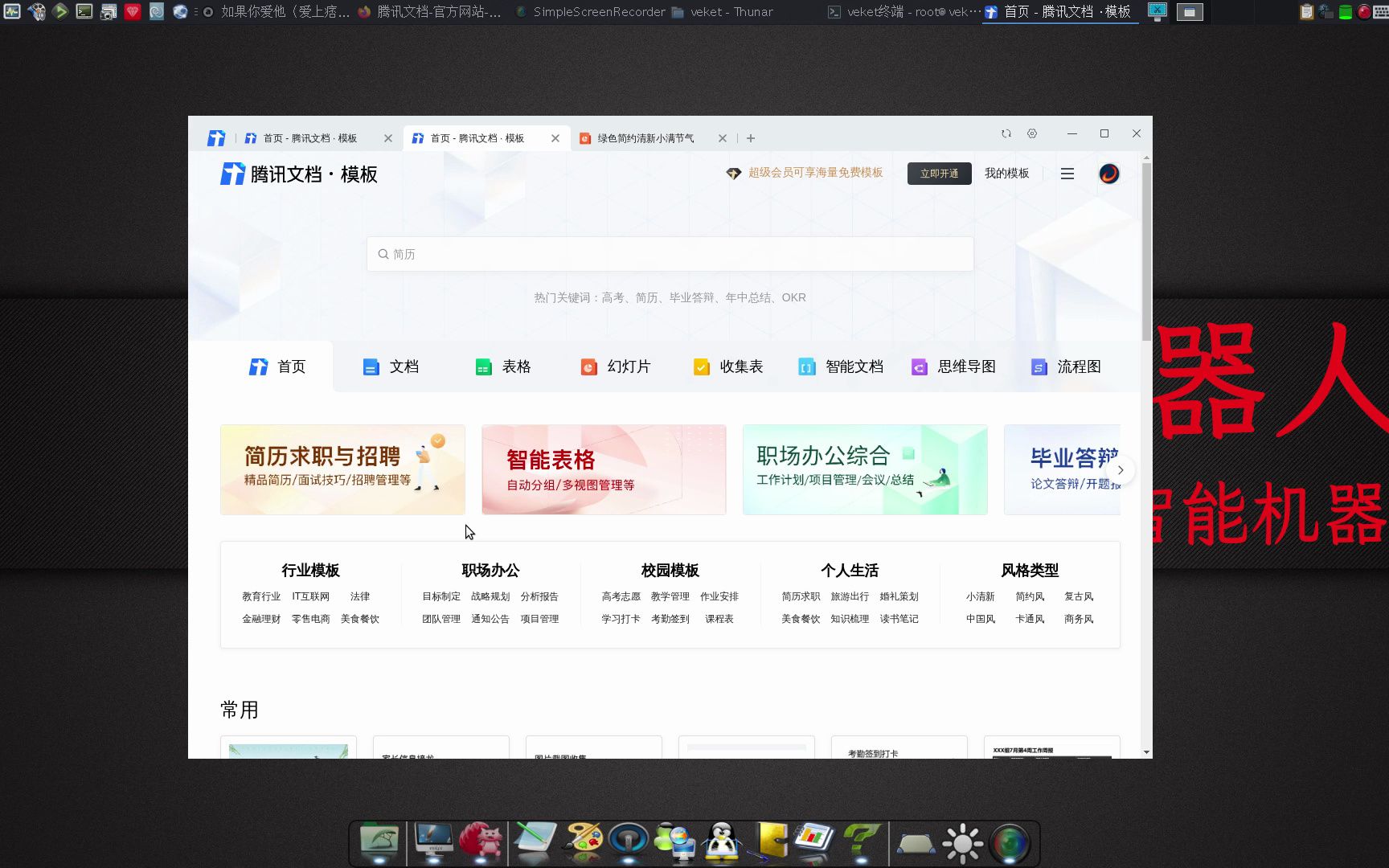Open 课程表 under 校园模板
The width and height of the screenshot is (1389, 868).
(x=719, y=619)
